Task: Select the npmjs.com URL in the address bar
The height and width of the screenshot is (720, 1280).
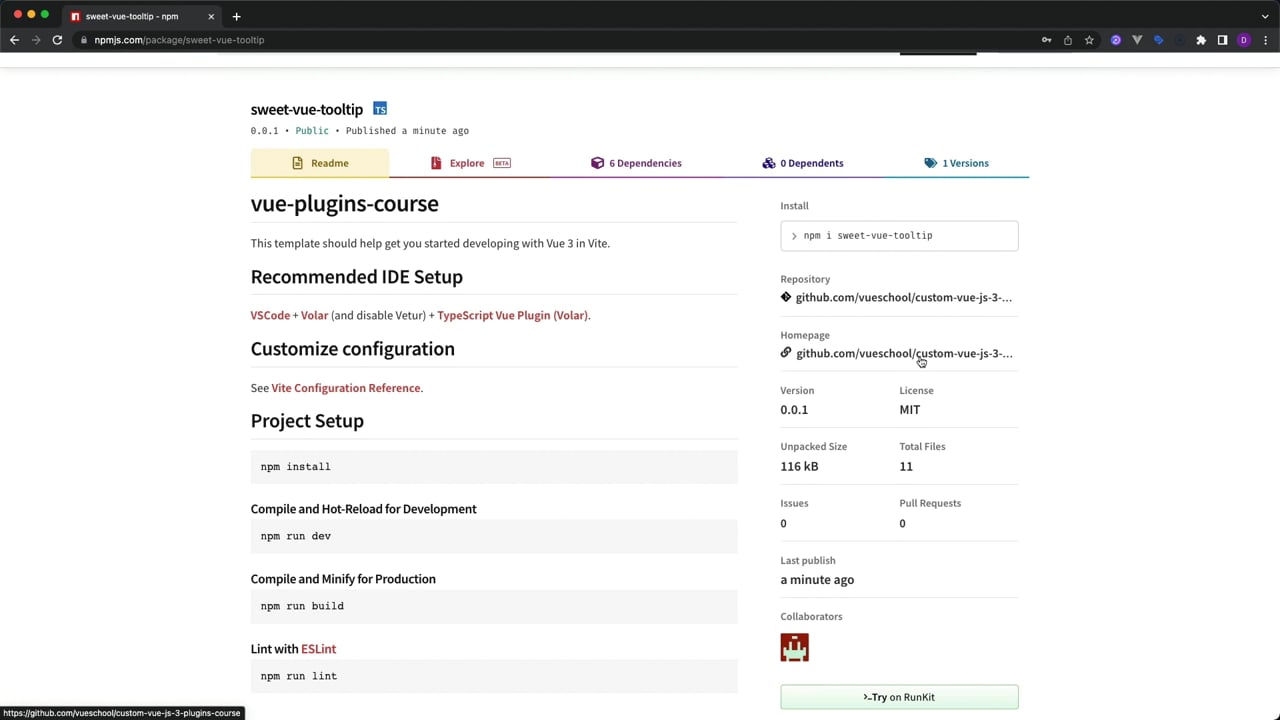Action: point(179,40)
